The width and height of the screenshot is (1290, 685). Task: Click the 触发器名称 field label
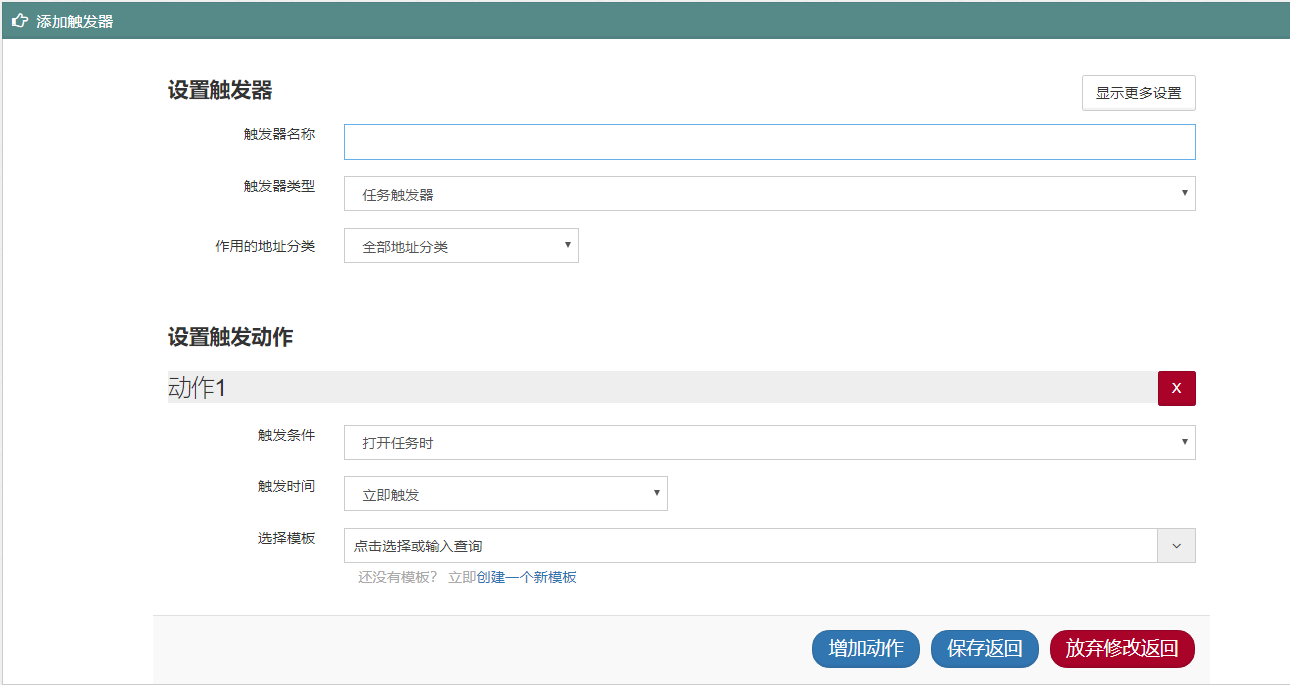[x=279, y=134]
